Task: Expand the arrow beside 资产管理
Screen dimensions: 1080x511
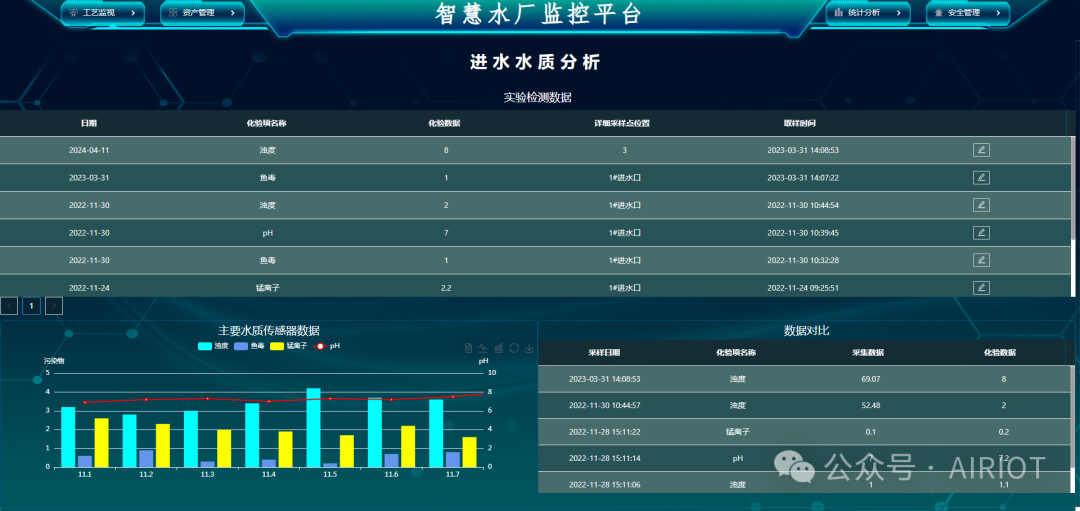Action: click(233, 12)
